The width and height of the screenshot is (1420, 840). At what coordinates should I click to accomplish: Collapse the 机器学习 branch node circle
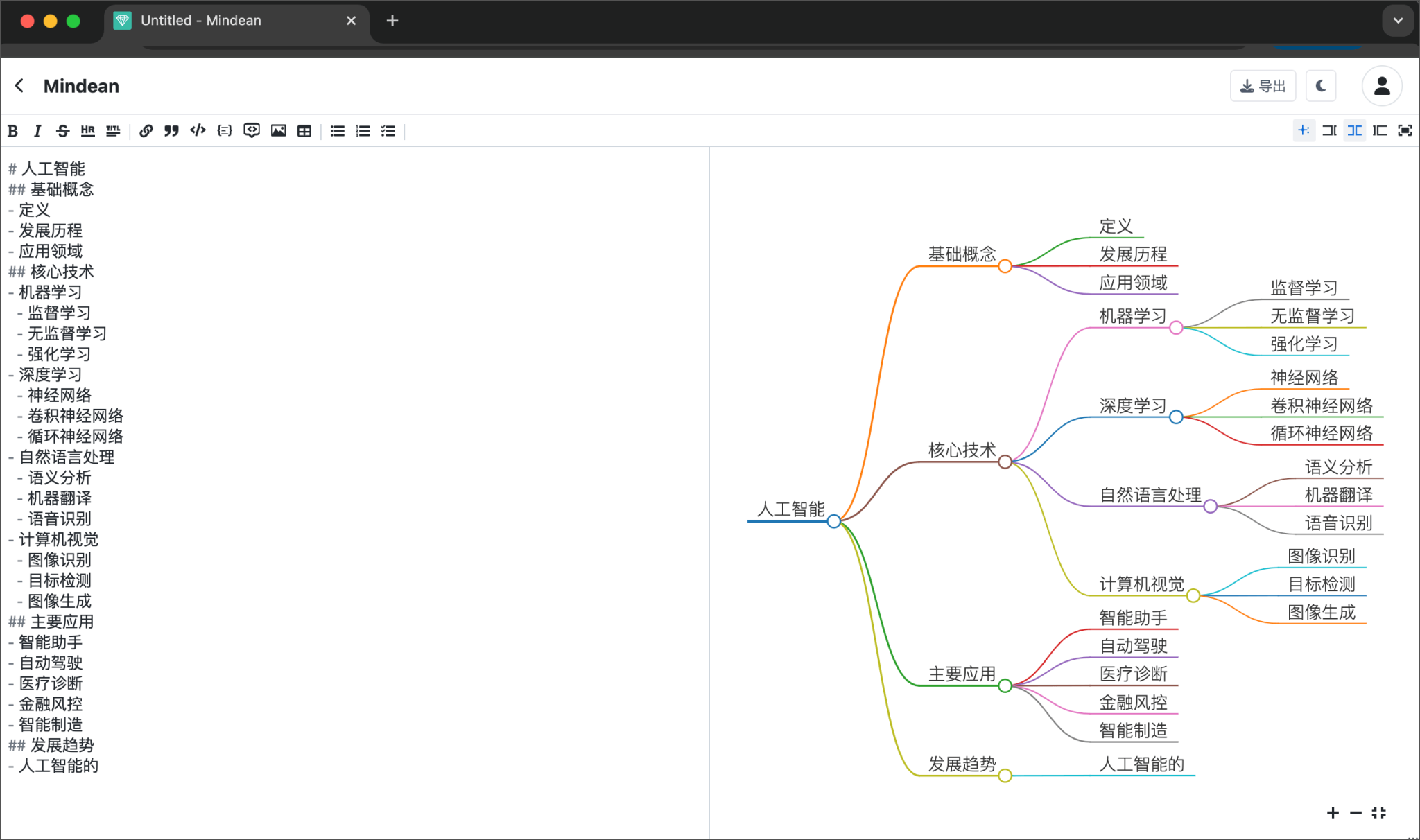1176,328
